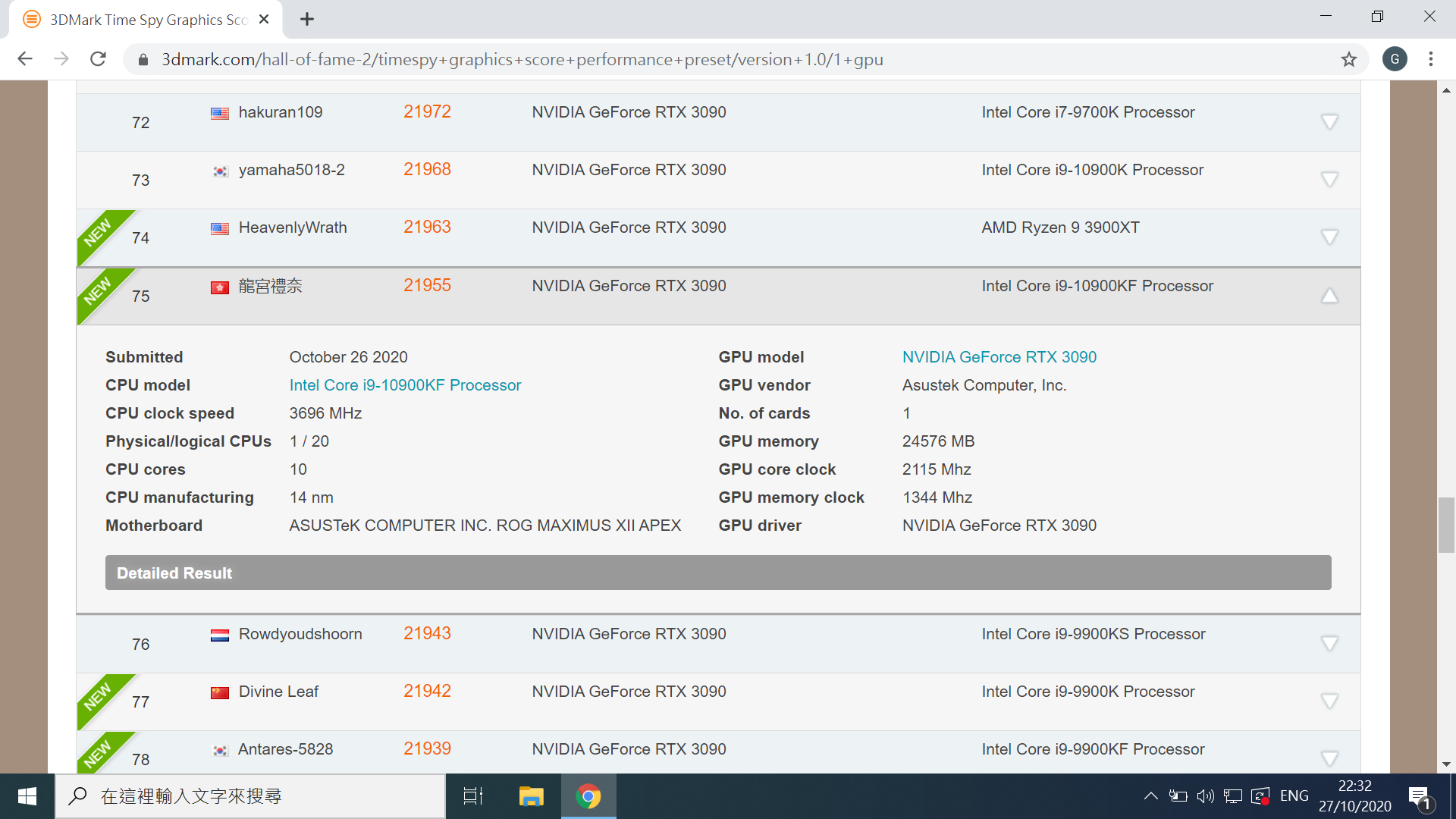Show hidden system tray icons
This screenshot has width=1456, height=819.
[x=1150, y=795]
